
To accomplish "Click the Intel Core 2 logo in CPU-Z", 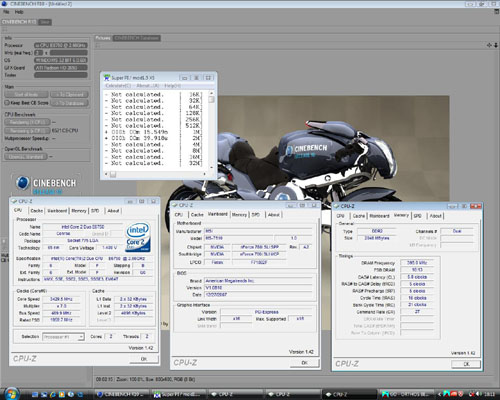I will point(138,237).
